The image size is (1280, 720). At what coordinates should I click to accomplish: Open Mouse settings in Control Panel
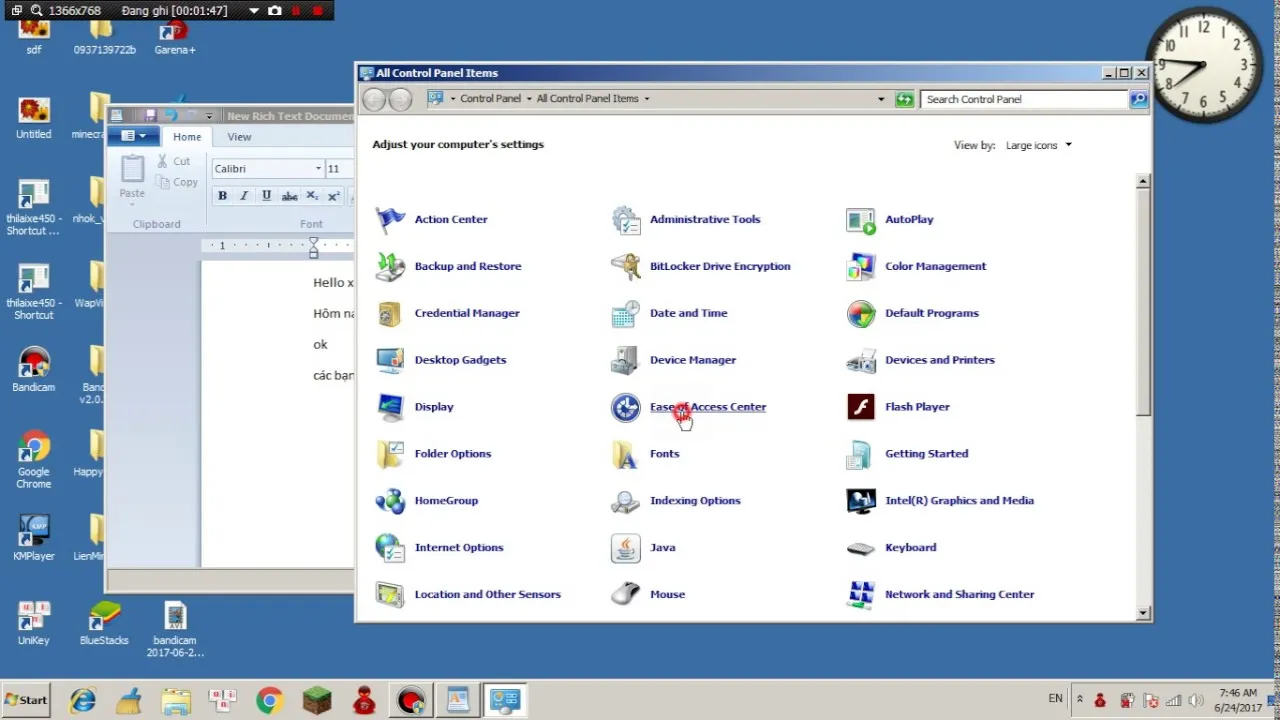coord(667,593)
